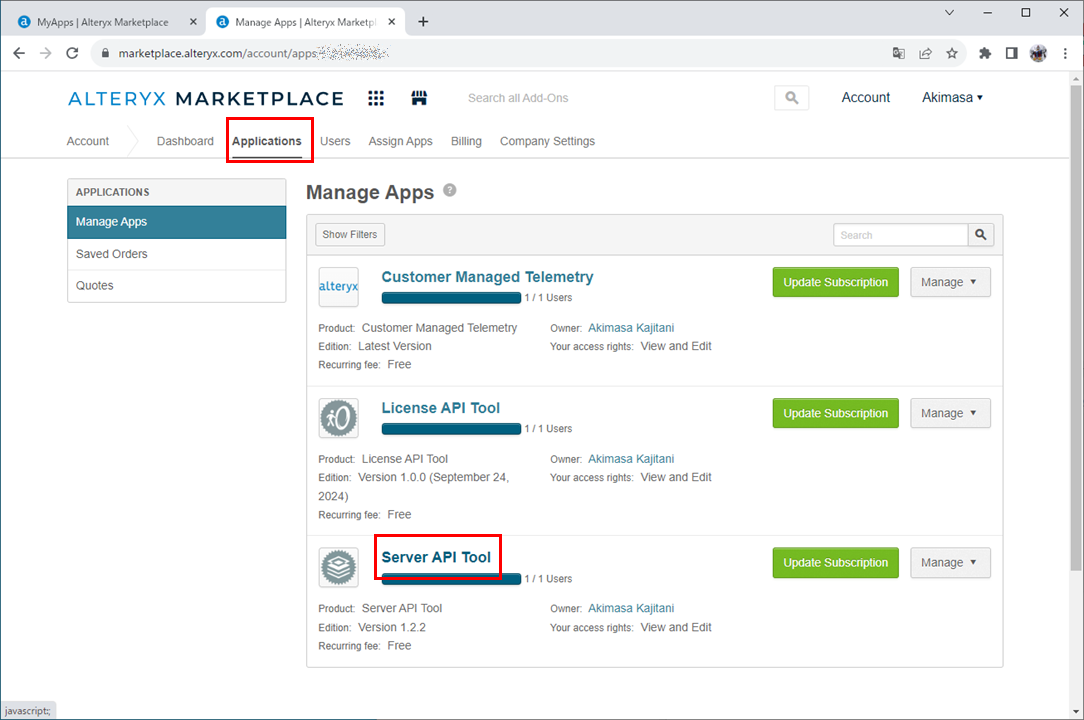
Task: Click the magnifier search button in header
Action: pyautogui.click(x=791, y=98)
